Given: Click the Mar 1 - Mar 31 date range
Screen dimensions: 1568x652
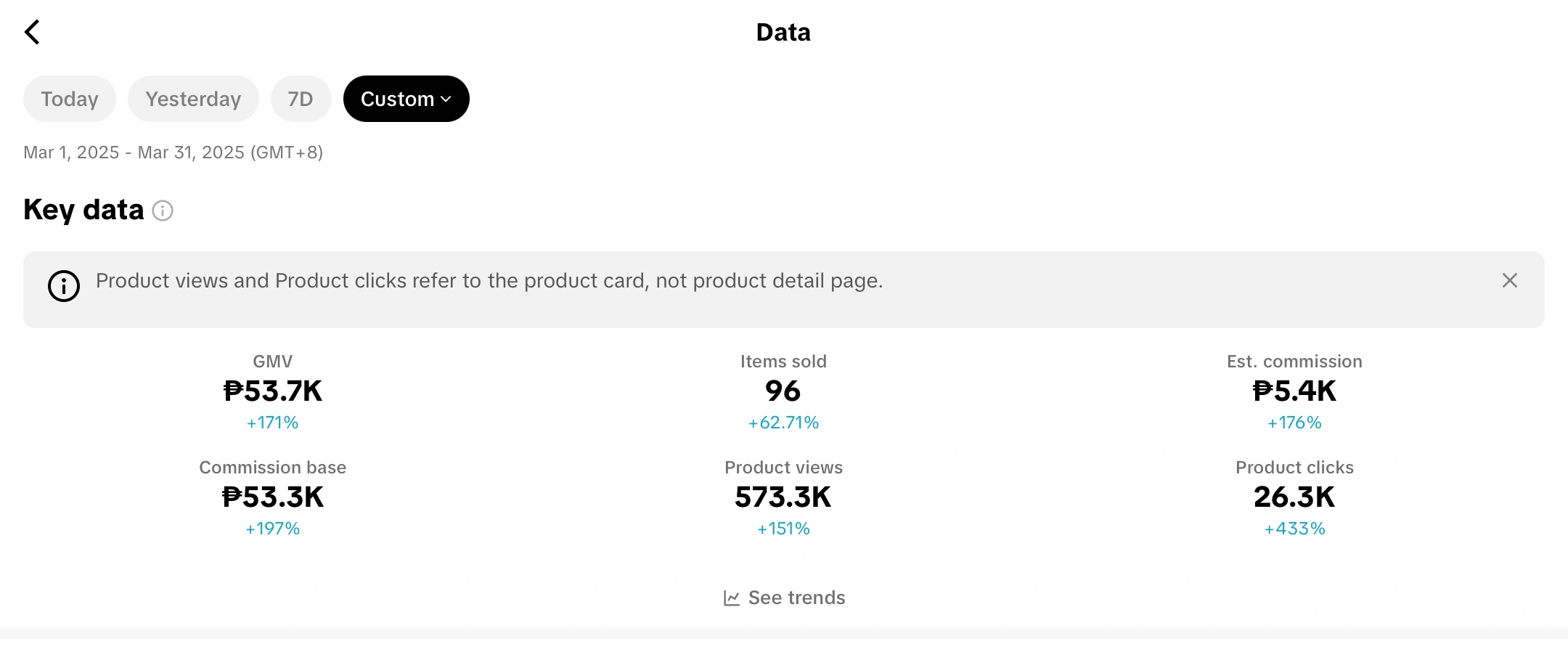Looking at the screenshot, I should pyautogui.click(x=173, y=152).
